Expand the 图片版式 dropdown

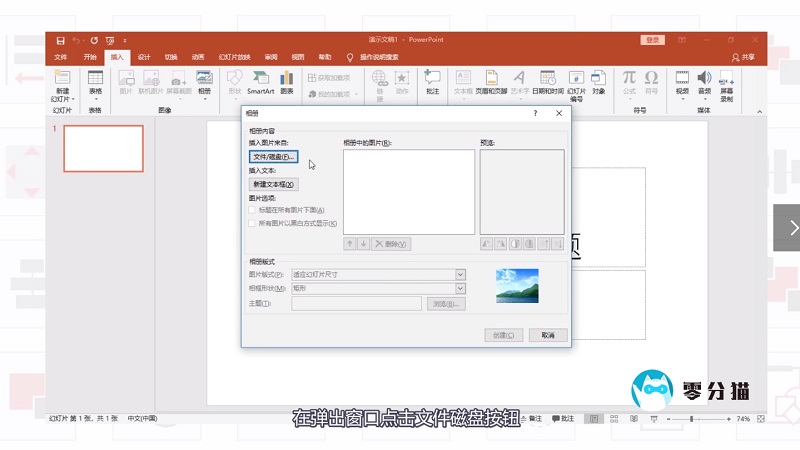click(460, 274)
